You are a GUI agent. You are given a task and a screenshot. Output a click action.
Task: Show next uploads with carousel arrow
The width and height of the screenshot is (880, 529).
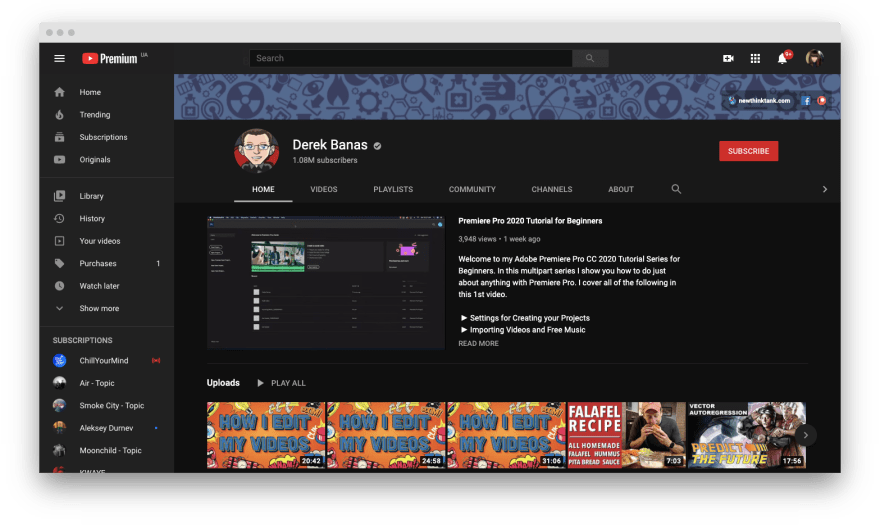805,435
